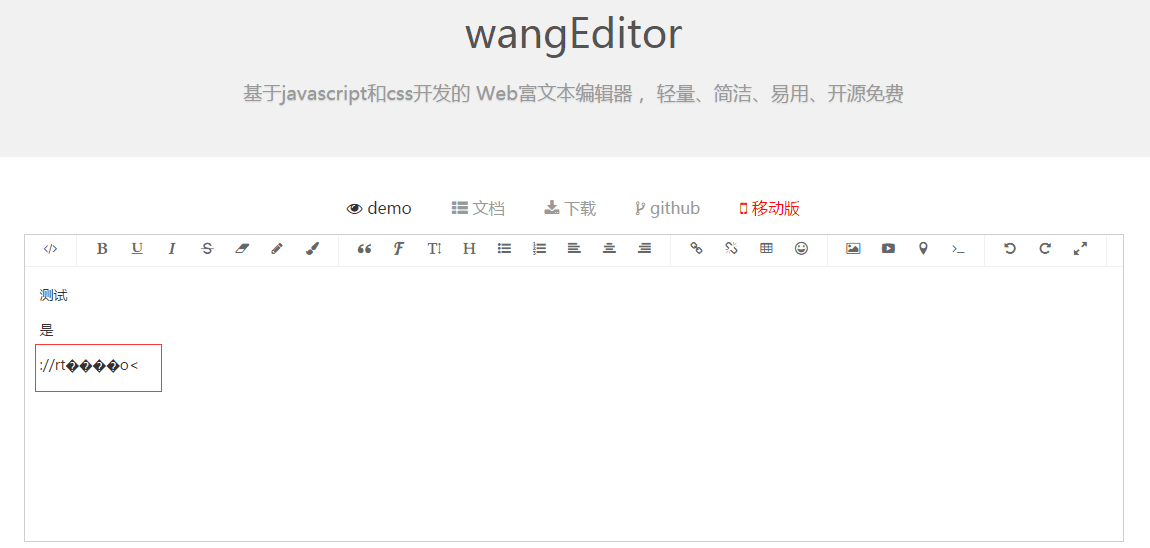Viewport: 1150px width, 548px height.
Task: Toggle italic formatting
Action: [172, 249]
